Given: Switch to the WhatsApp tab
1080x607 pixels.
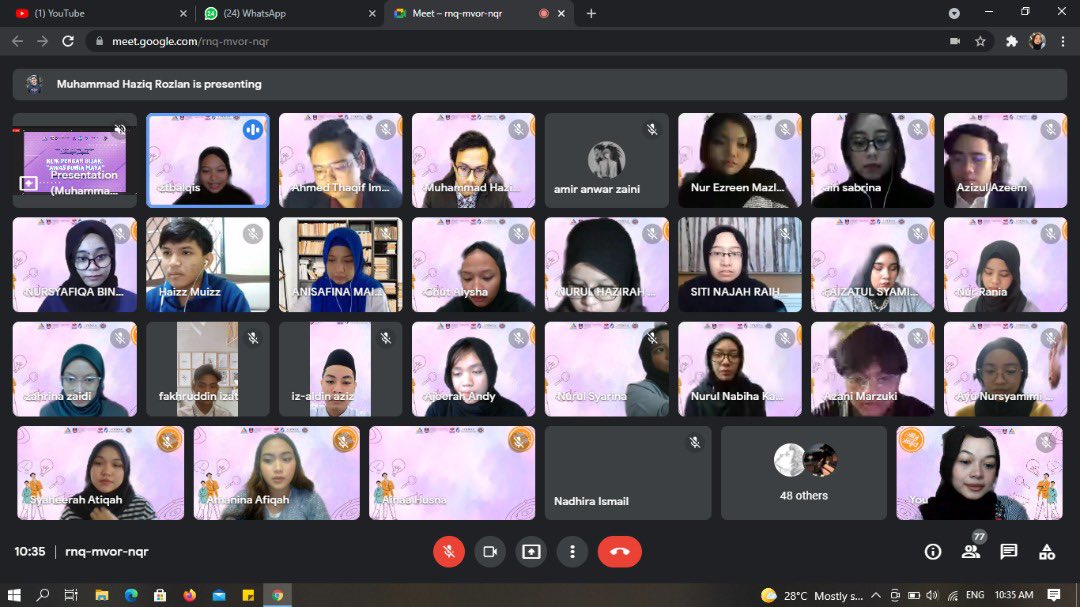Looking at the screenshot, I should (x=289, y=13).
